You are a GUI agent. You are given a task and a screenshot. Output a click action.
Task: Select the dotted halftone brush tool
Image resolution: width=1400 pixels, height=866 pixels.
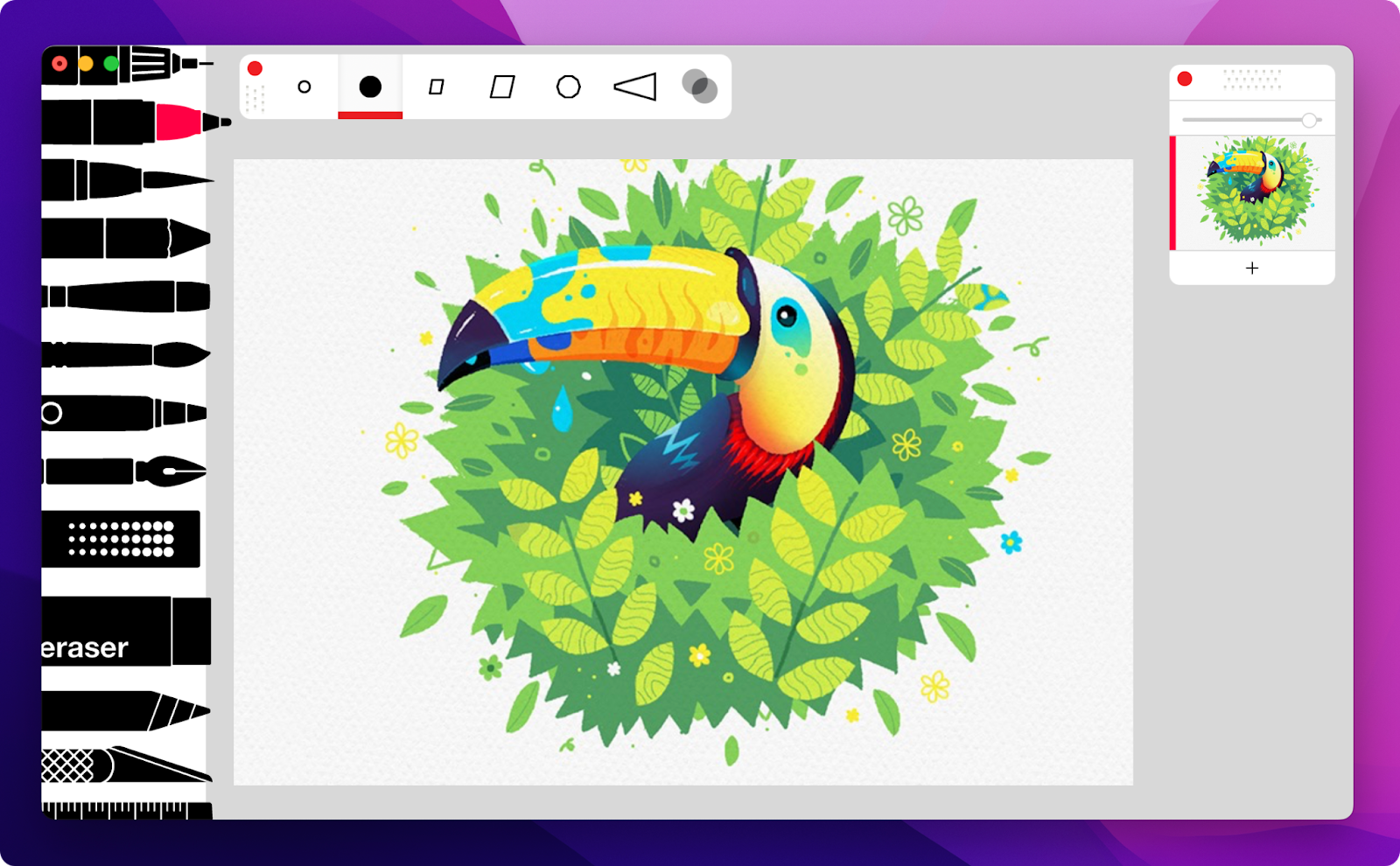click(x=122, y=538)
